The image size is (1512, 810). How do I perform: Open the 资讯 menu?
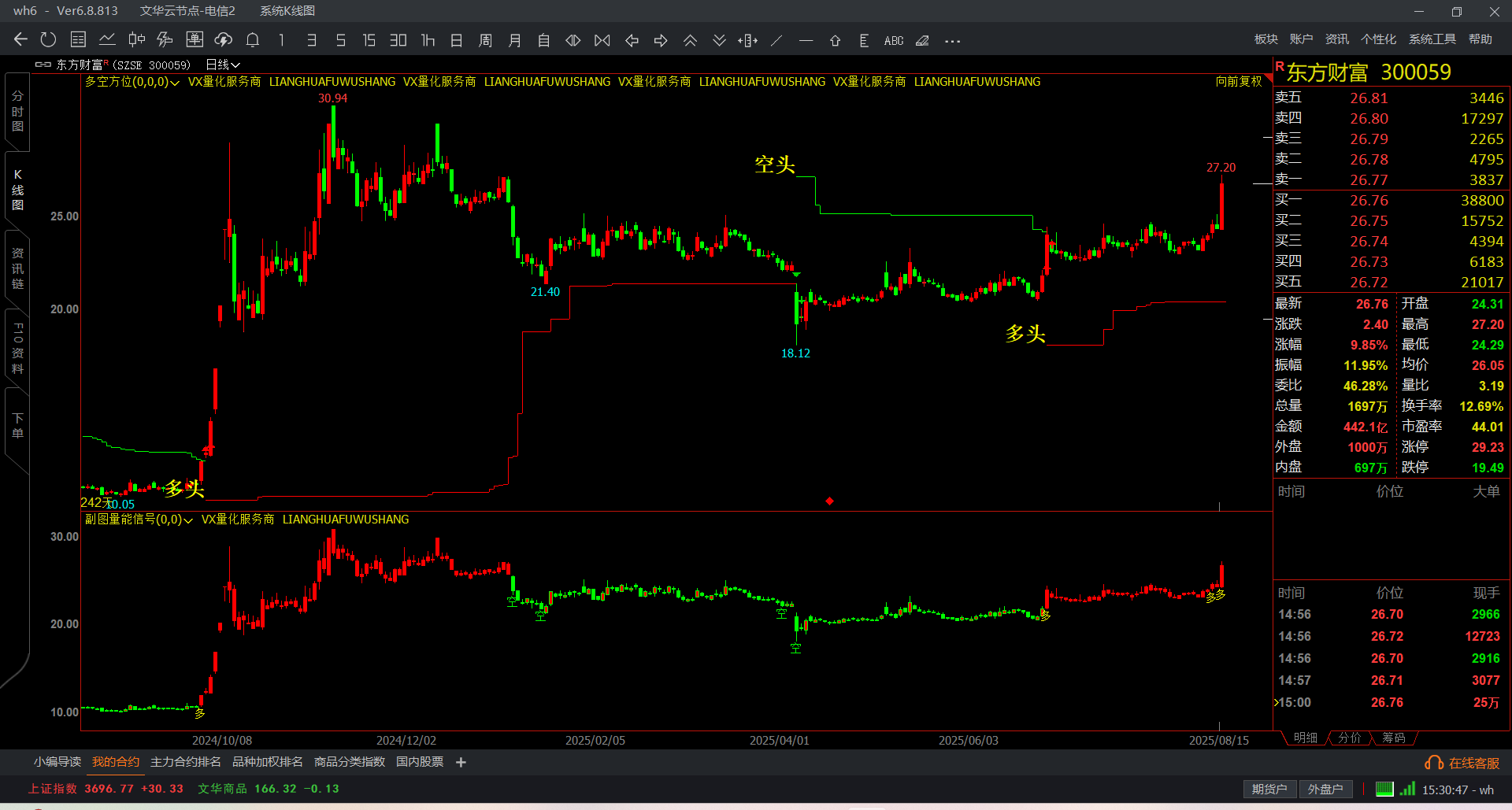[x=1336, y=39]
